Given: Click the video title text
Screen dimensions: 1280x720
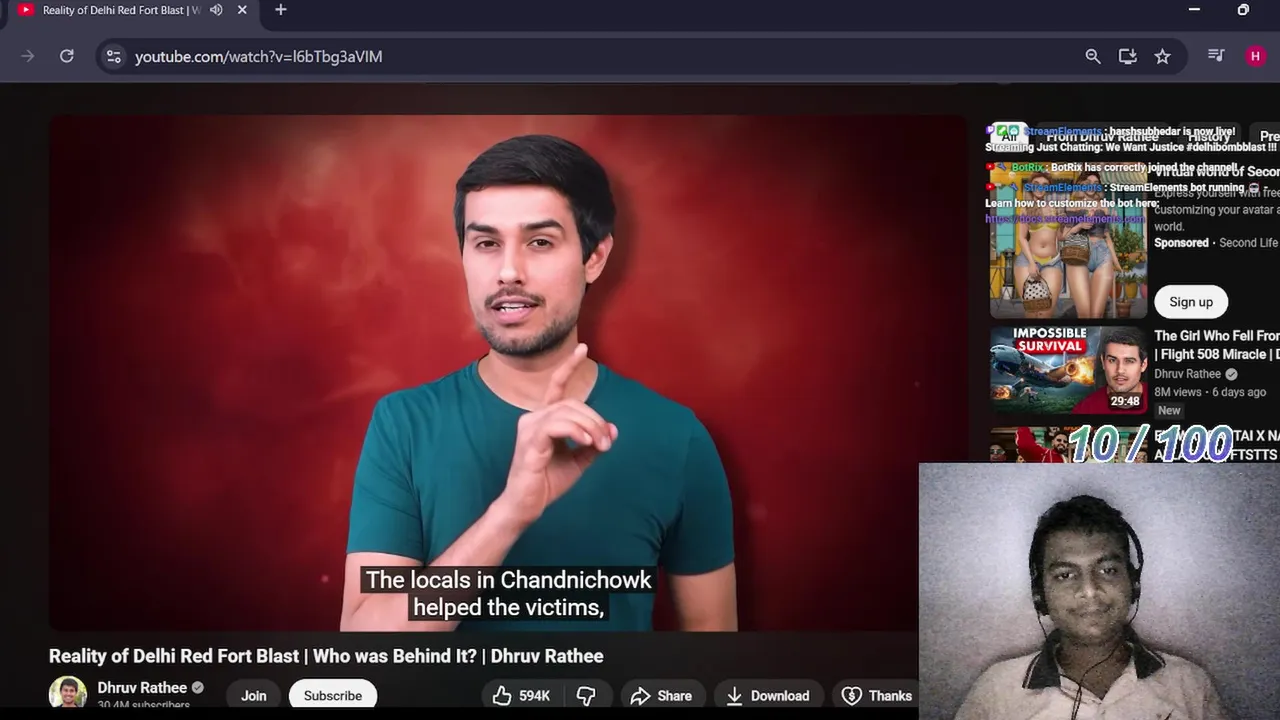Looking at the screenshot, I should (326, 656).
